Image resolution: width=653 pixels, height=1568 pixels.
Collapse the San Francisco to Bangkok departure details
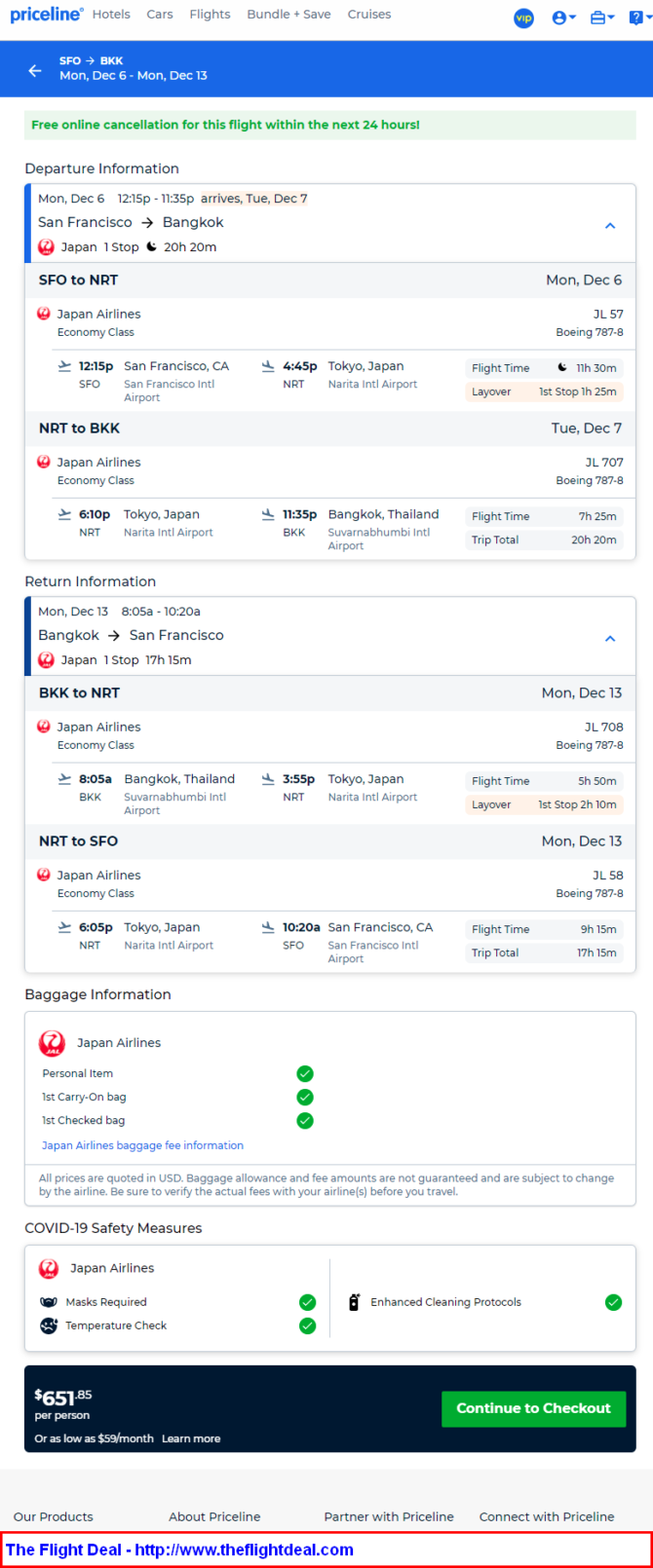tap(610, 225)
